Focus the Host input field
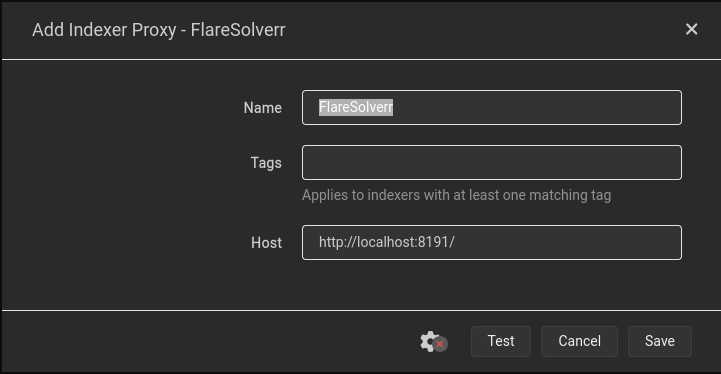The image size is (721, 374). [492, 242]
